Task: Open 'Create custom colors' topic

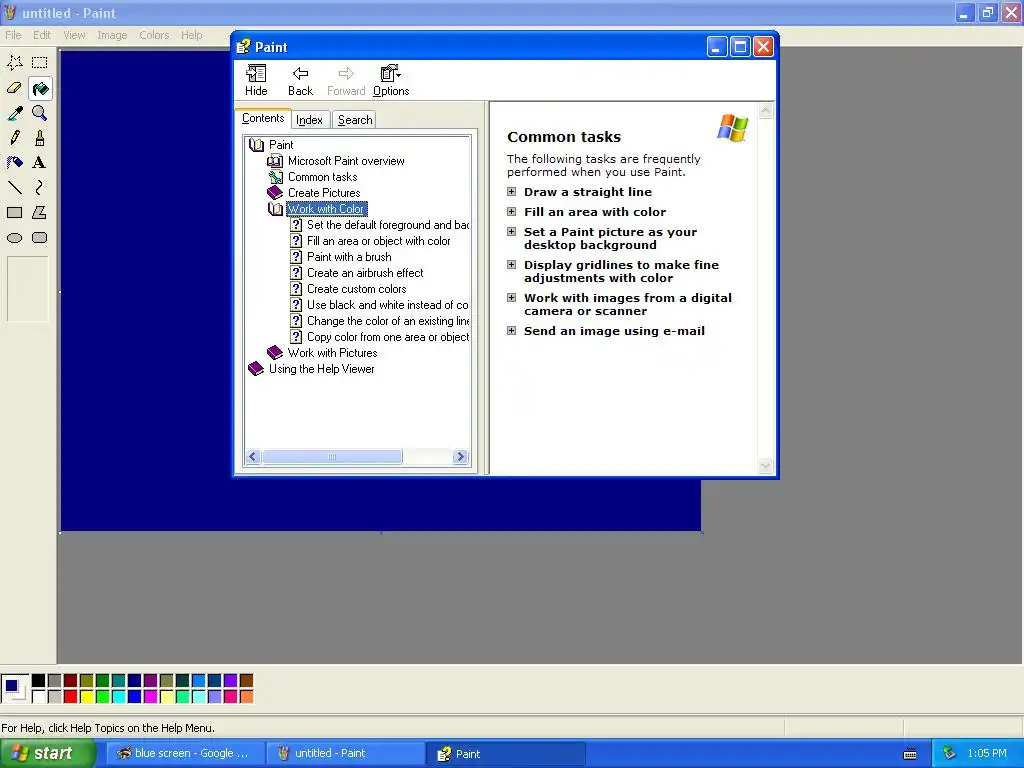Action: click(x=357, y=289)
